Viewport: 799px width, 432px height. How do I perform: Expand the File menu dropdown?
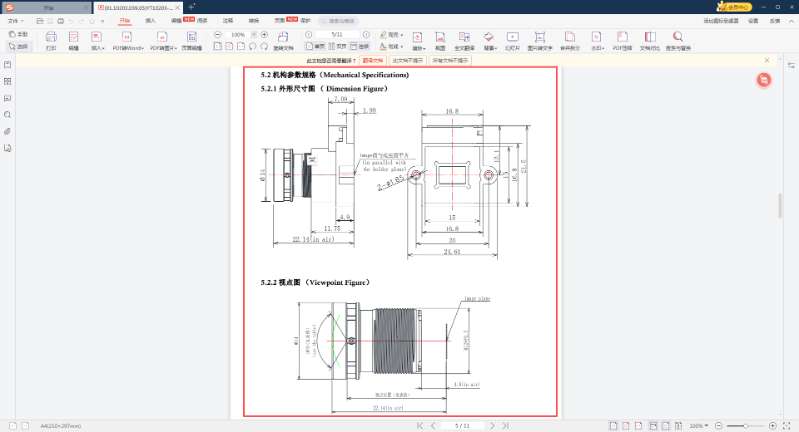tap(15, 20)
